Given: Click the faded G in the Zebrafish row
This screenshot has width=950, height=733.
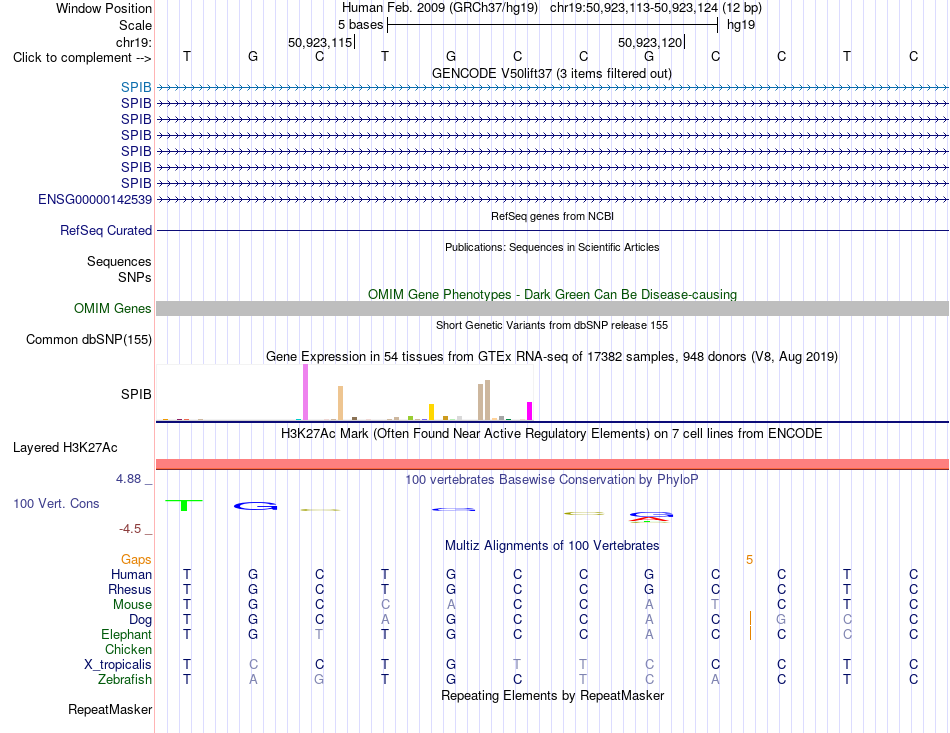Looking at the screenshot, I should click(319, 680).
